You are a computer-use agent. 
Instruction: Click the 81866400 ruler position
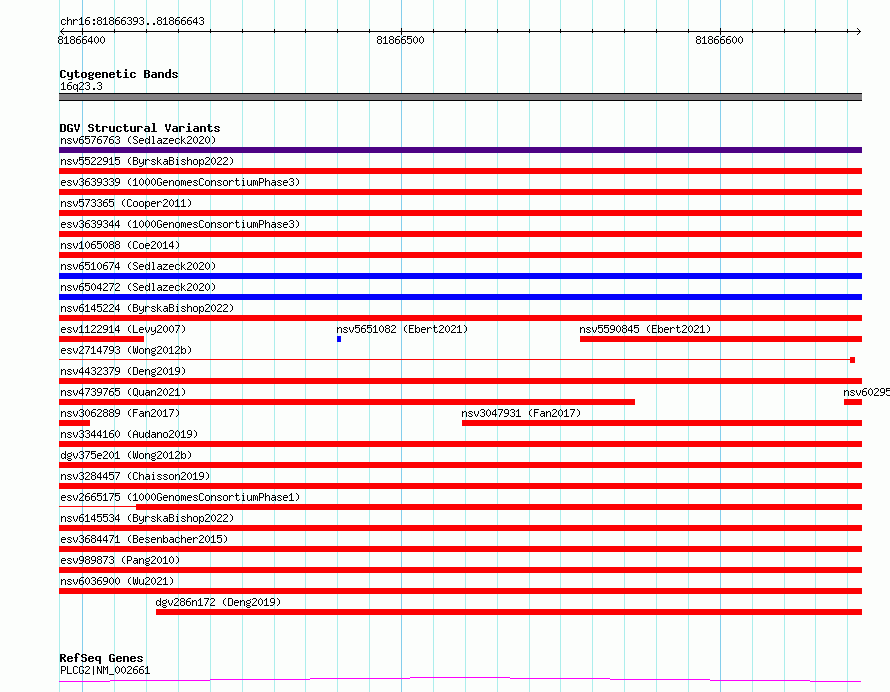click(82, 40)
